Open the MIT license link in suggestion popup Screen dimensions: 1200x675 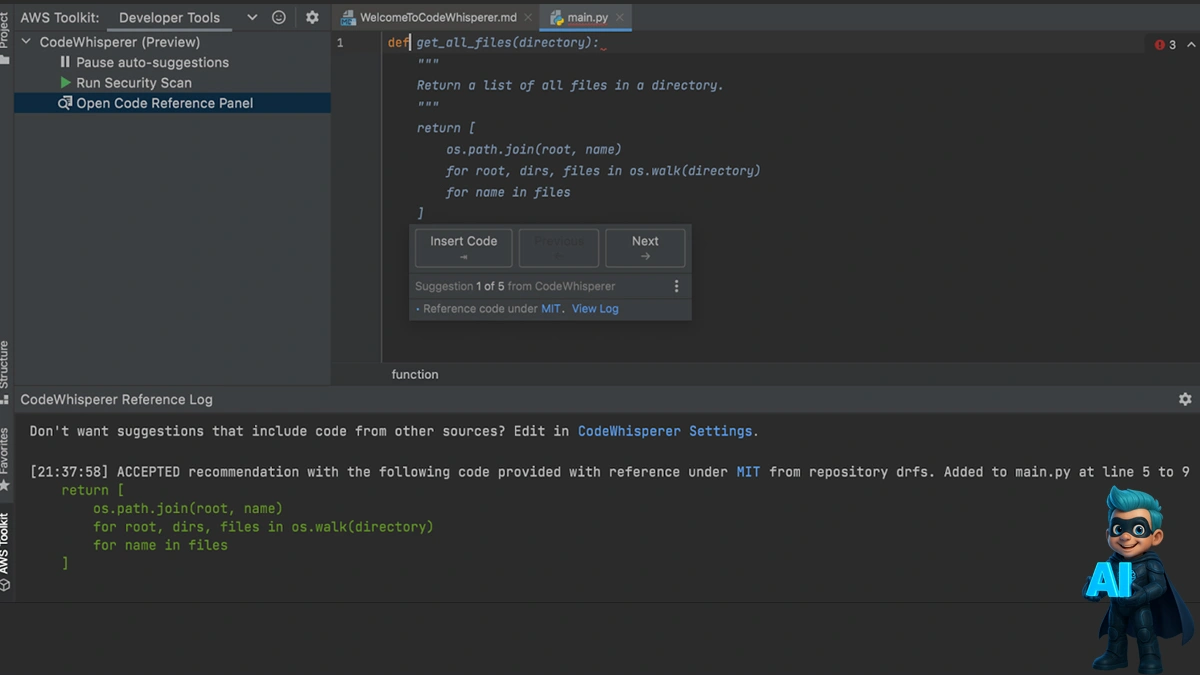click(551, 309)
